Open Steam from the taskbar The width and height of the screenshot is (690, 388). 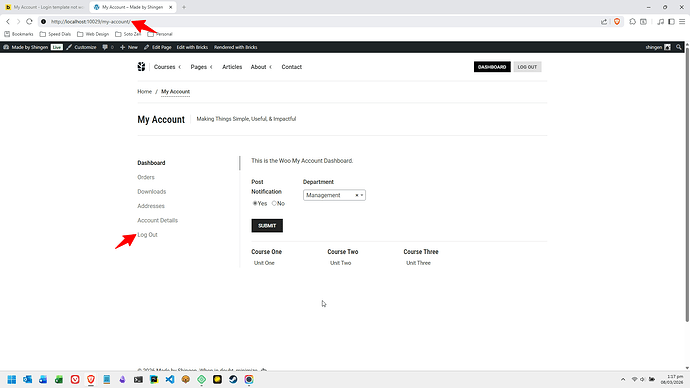233,379
